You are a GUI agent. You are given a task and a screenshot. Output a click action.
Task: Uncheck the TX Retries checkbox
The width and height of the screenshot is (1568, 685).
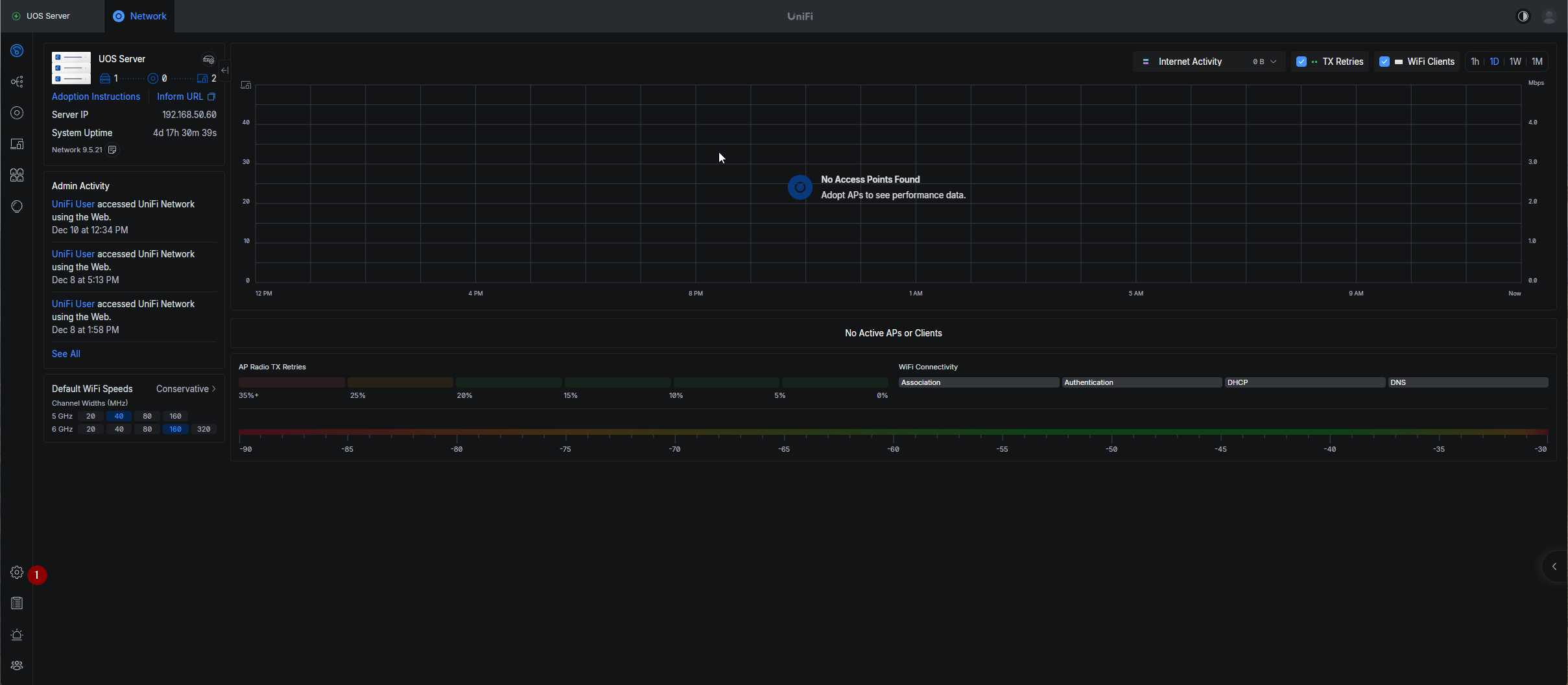[1301, 62]
